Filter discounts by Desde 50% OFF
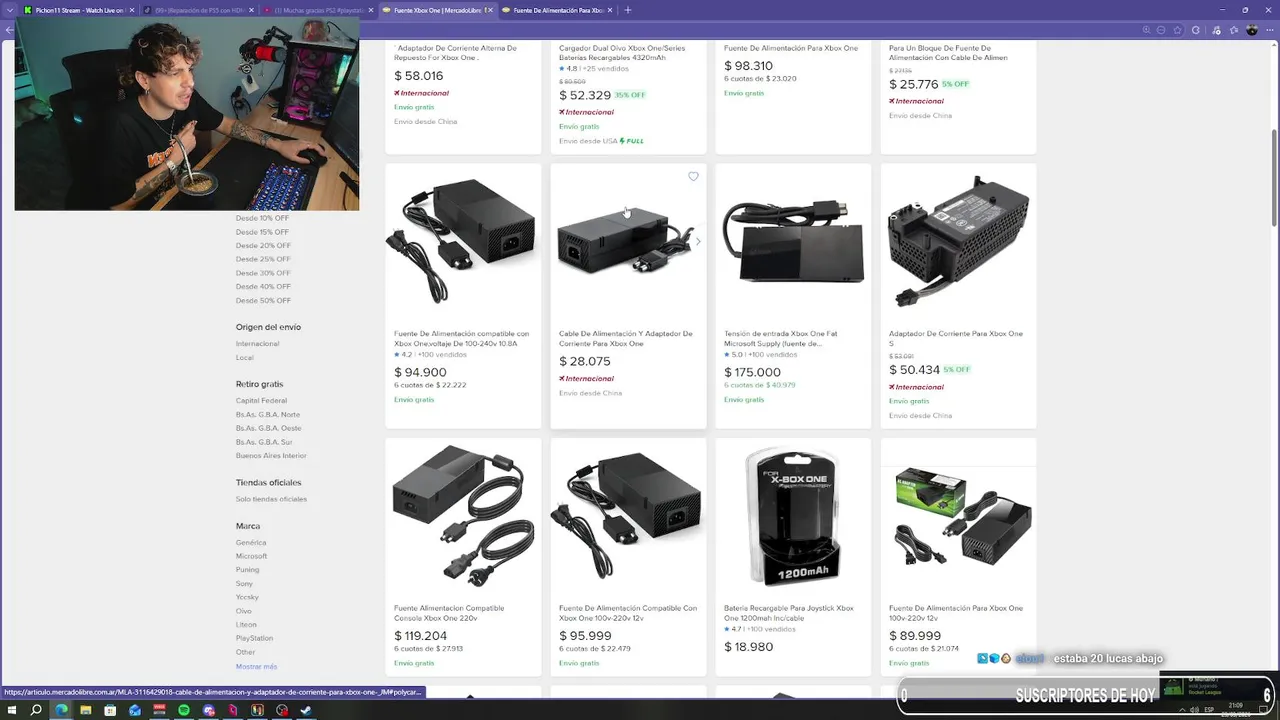The image size is (1280, 720). 263,300
